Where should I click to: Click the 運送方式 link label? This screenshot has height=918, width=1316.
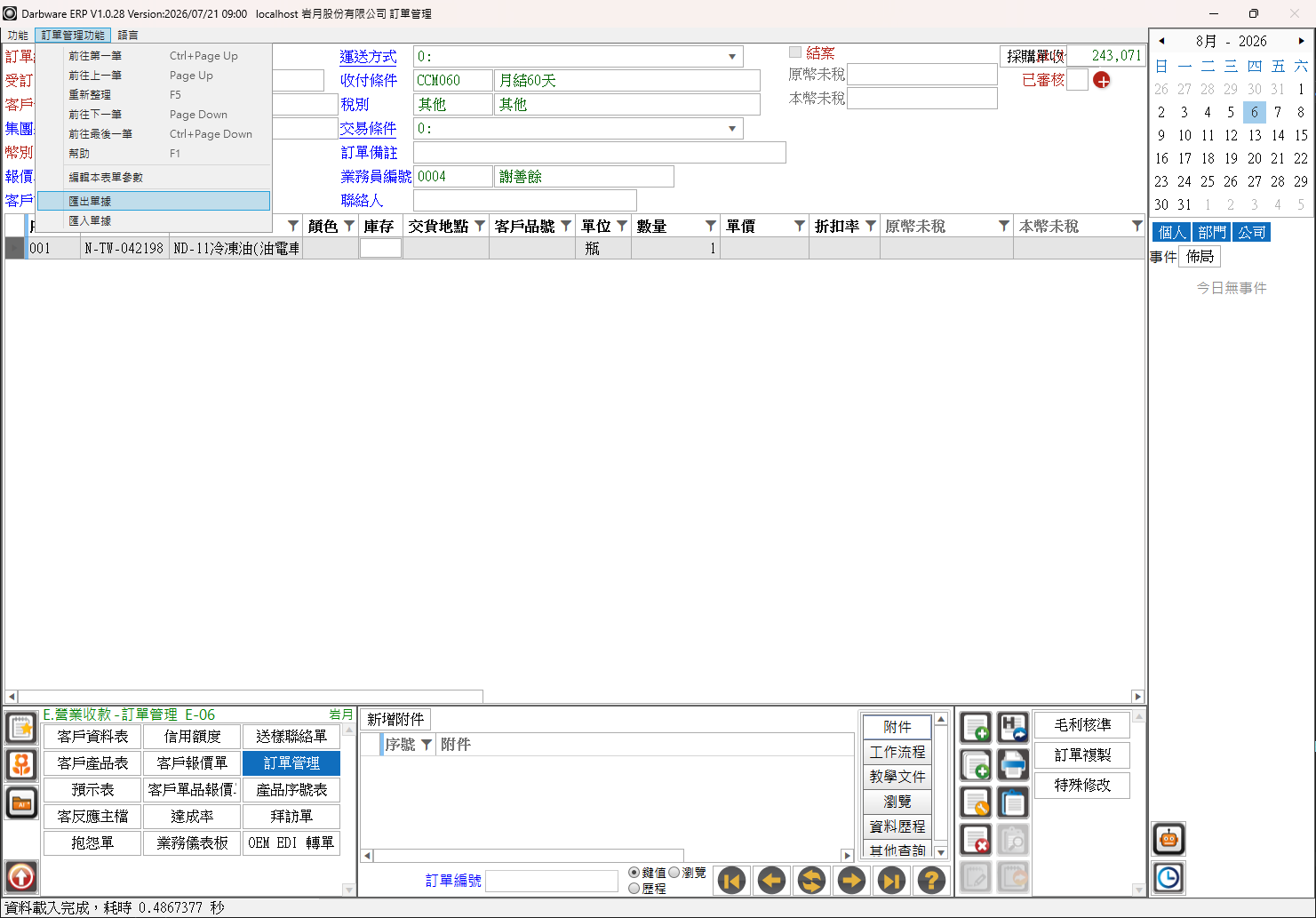point(368,57)
